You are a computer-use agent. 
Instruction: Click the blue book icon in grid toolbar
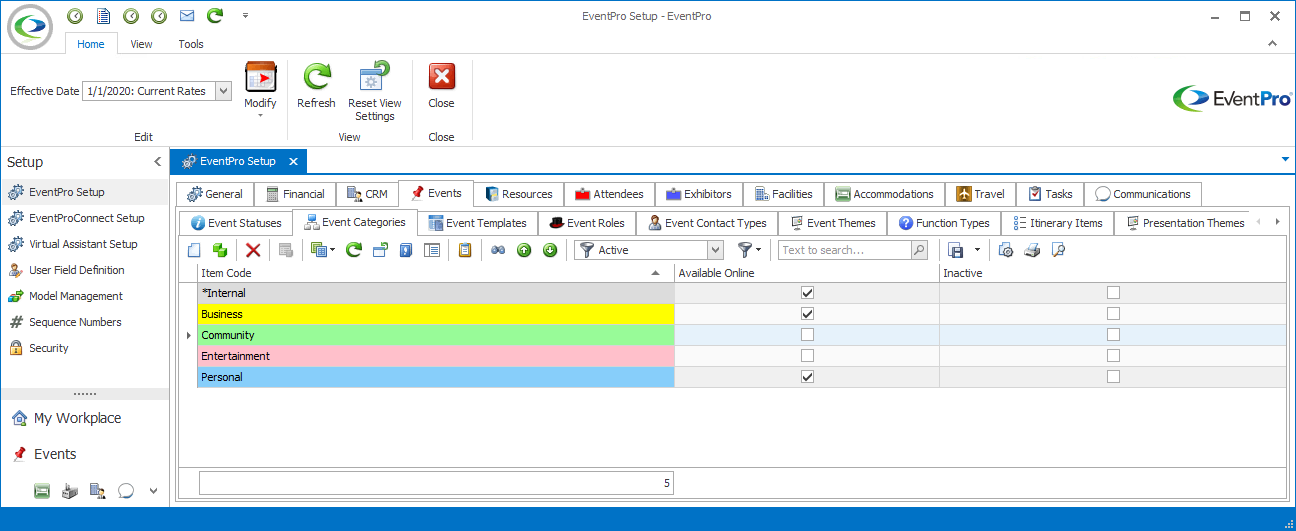tap(406, 250)
